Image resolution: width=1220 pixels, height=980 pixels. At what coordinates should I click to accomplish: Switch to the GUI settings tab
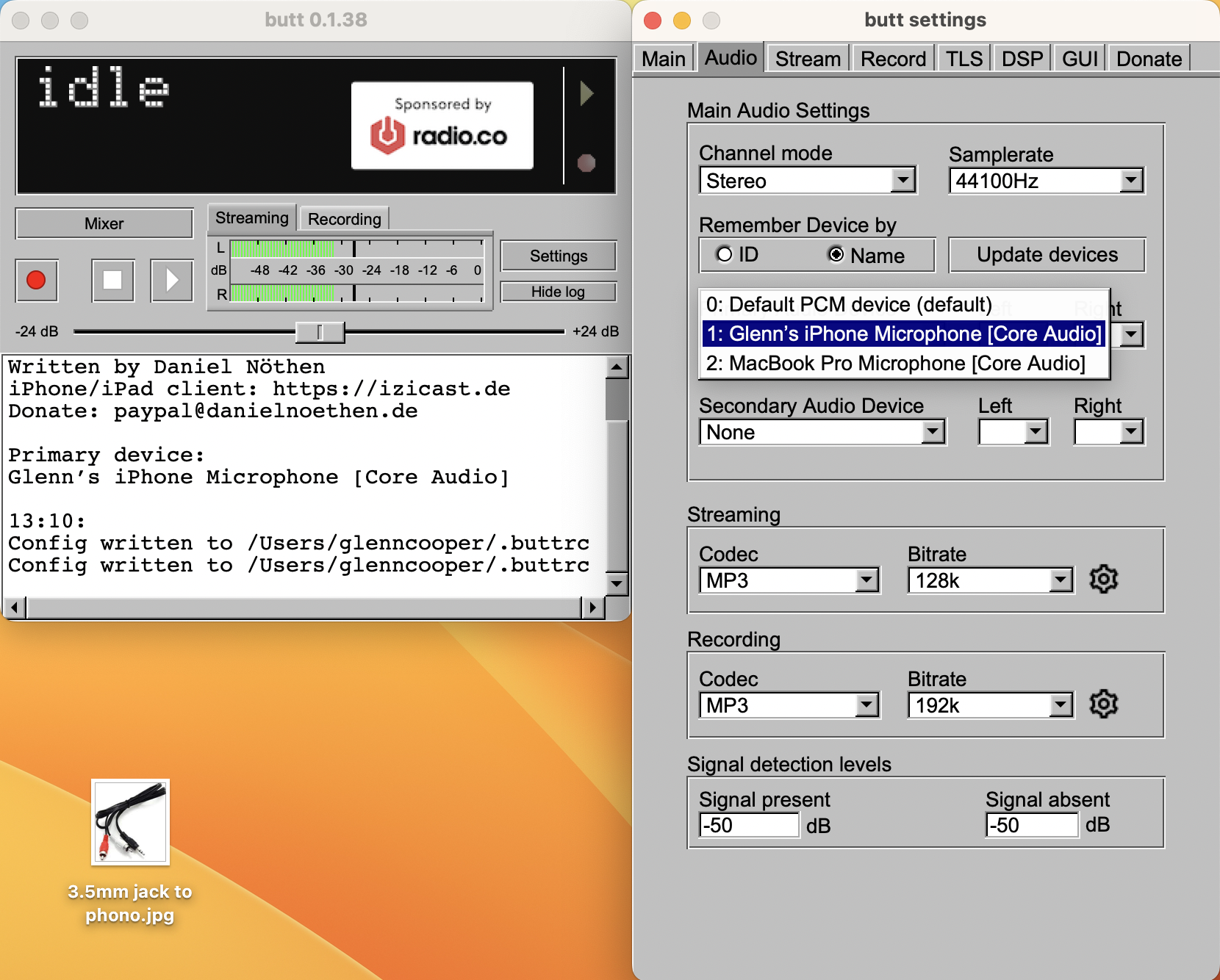point(1080,58)
